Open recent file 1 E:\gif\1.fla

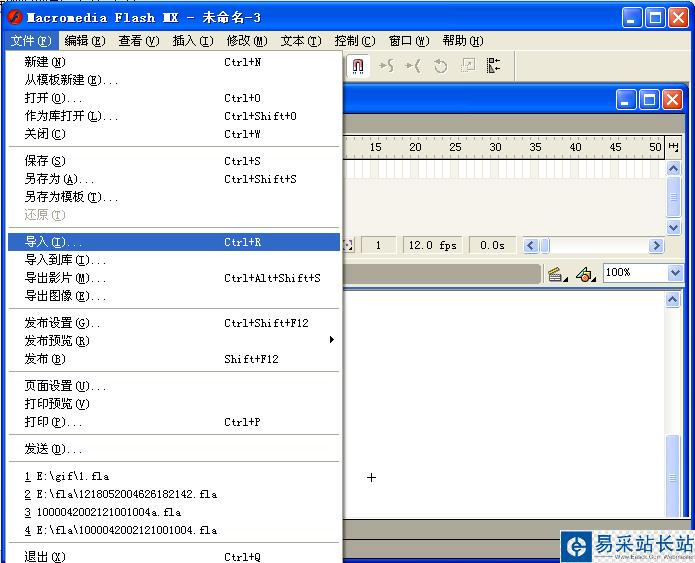[174, 476]
